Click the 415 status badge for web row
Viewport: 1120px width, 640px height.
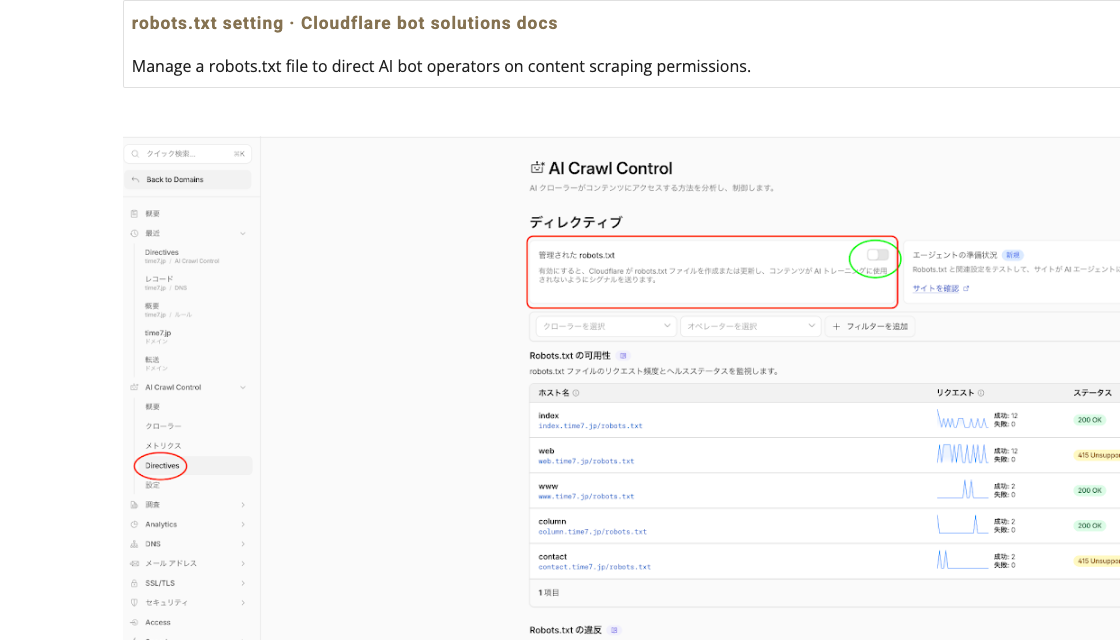click(1097, 455)
